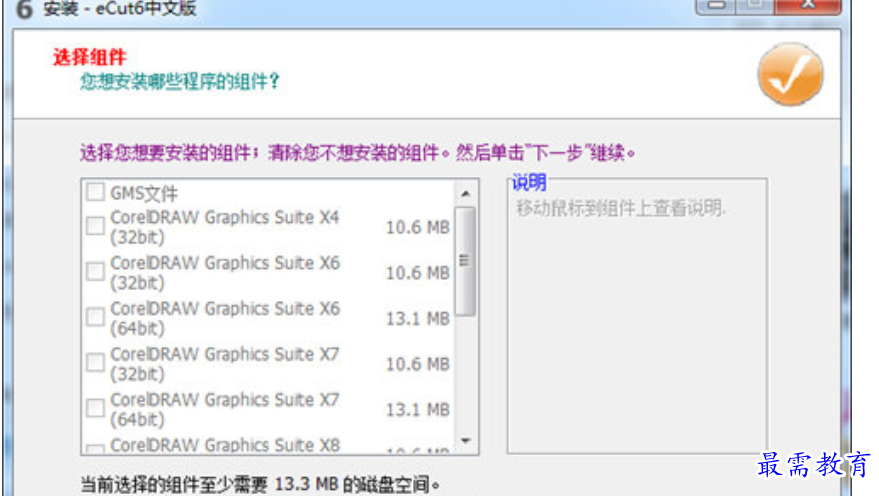Click the CorelDRAW Graphics Suite X8 row
Screen dimensions: 879x496
pyautogui.click(x=268, y=446)
